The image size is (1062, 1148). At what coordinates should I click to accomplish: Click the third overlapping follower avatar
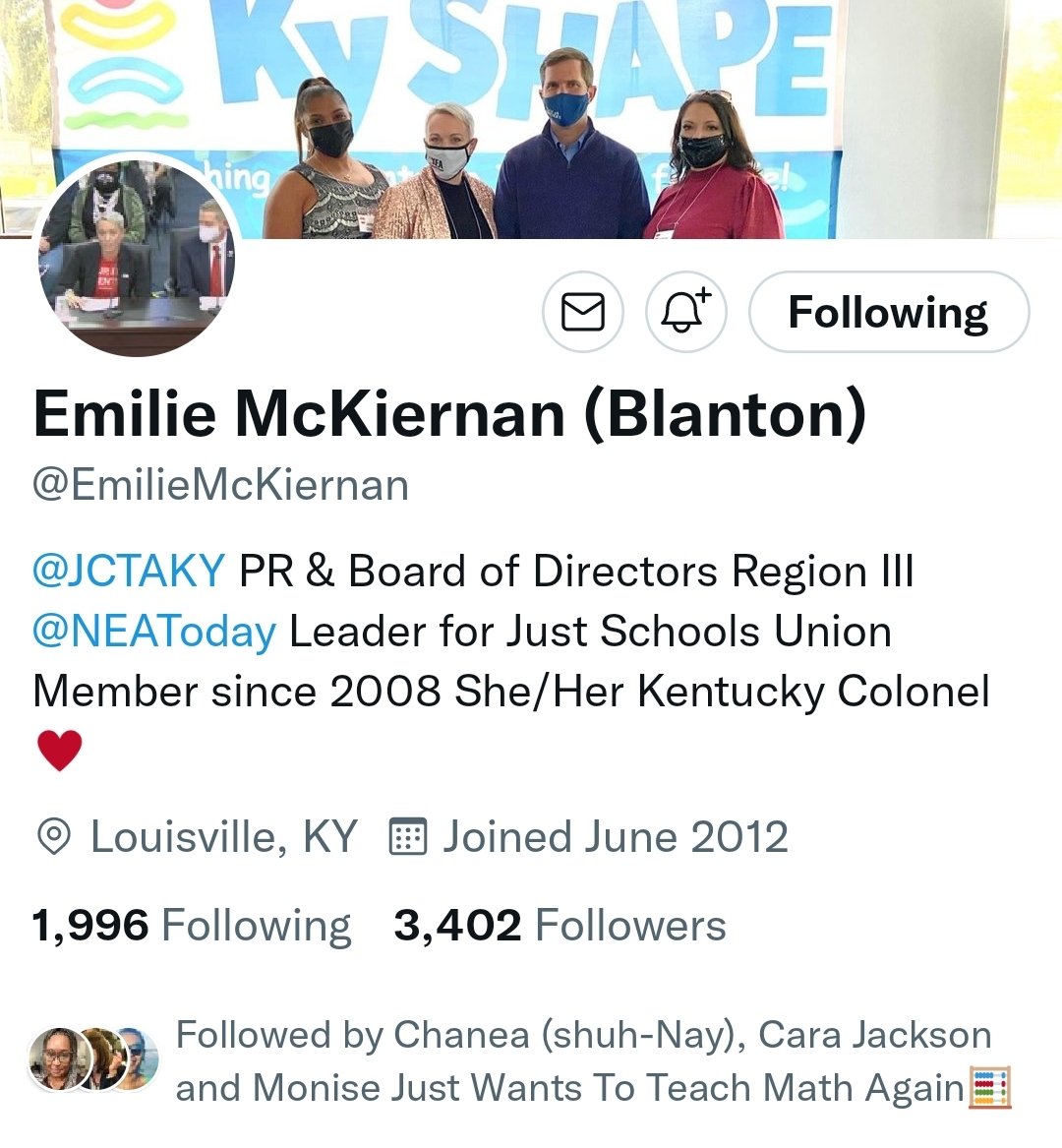click(x=141, y=1058)
